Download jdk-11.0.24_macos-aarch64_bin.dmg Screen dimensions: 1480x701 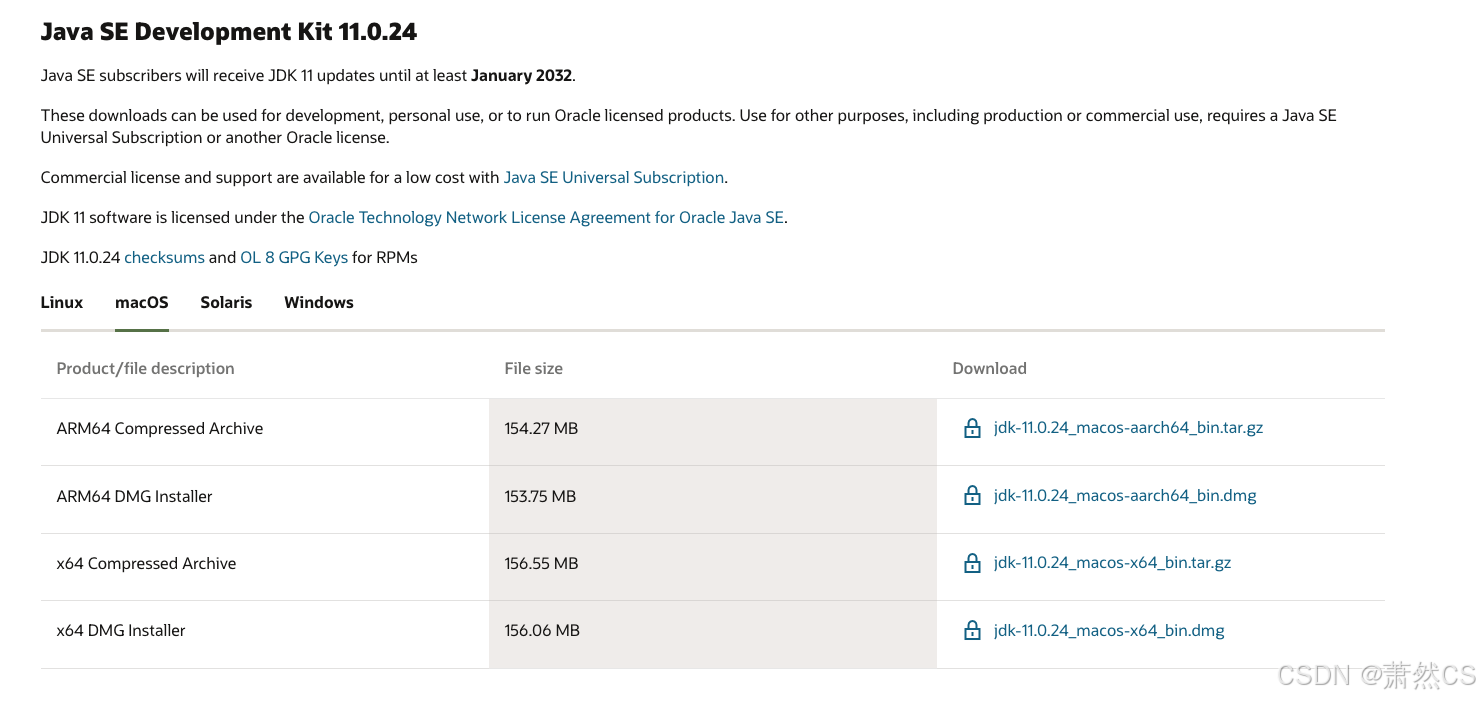pyautogui.click(x=1125, y=496)
